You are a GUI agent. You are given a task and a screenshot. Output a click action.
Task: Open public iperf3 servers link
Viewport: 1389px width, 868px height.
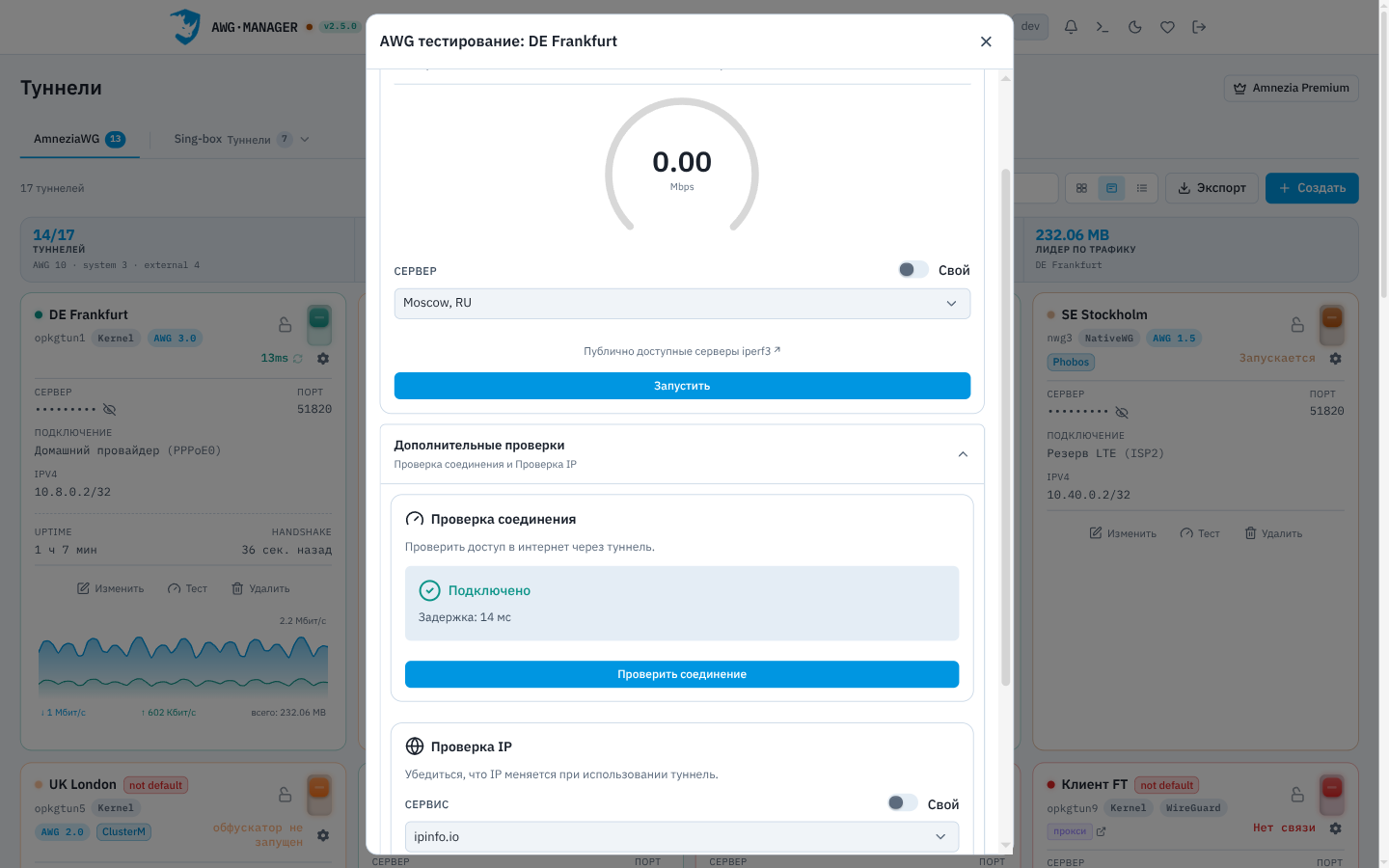point(682,351)
